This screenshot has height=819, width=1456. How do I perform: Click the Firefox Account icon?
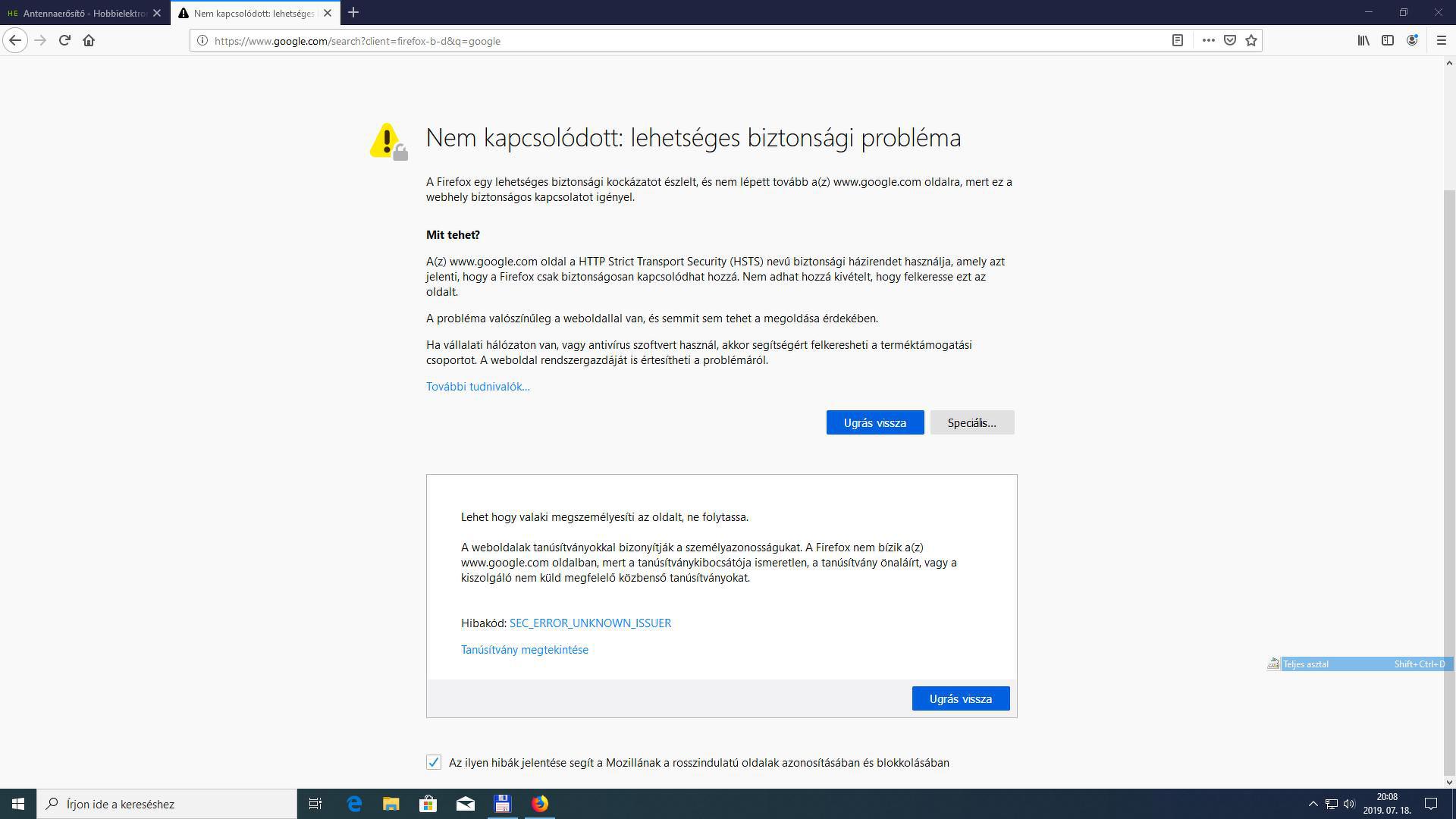click(1412, 40)
